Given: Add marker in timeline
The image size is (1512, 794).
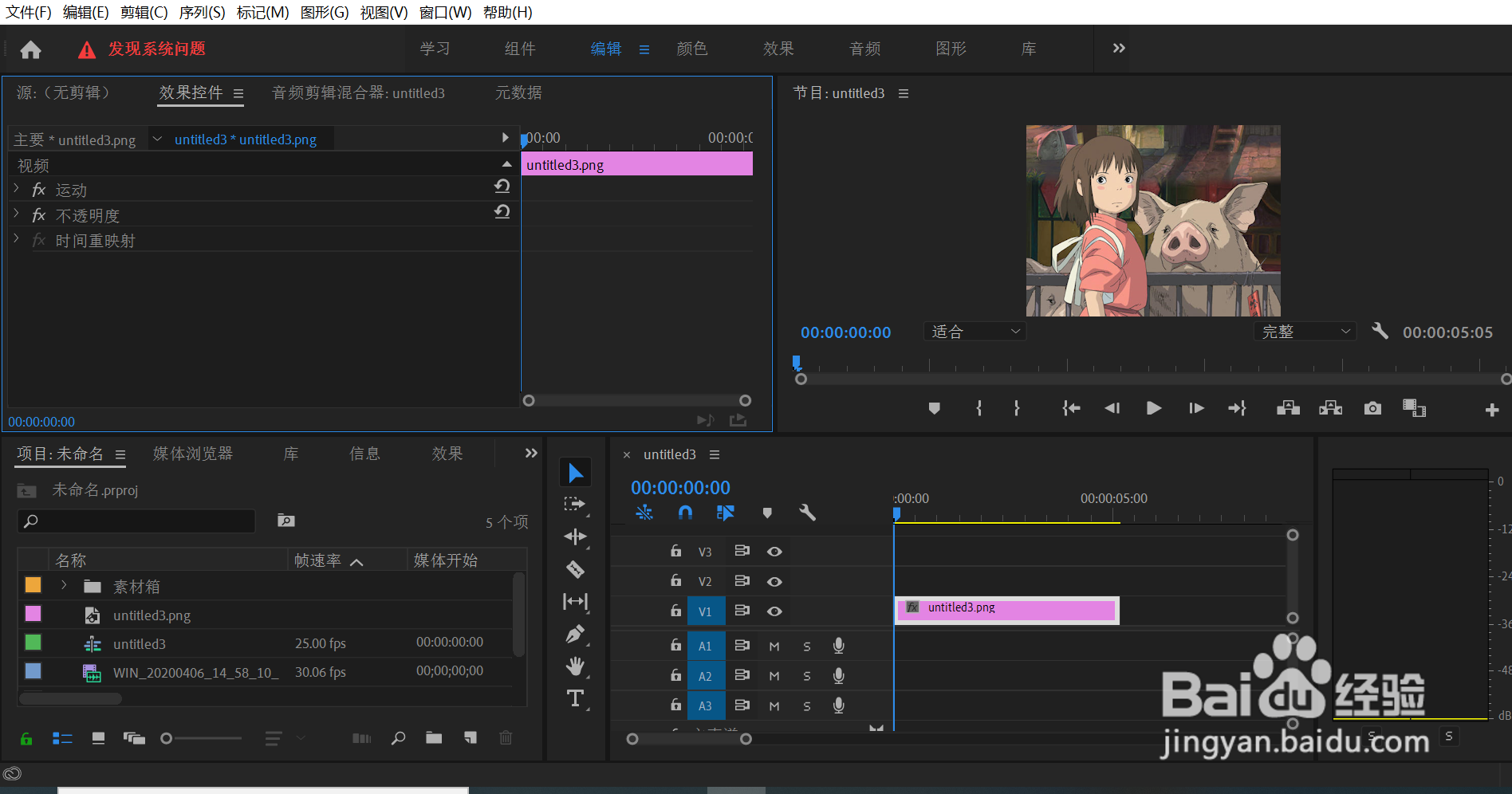Looking at the screenshot, I should (x=767, y=513).
